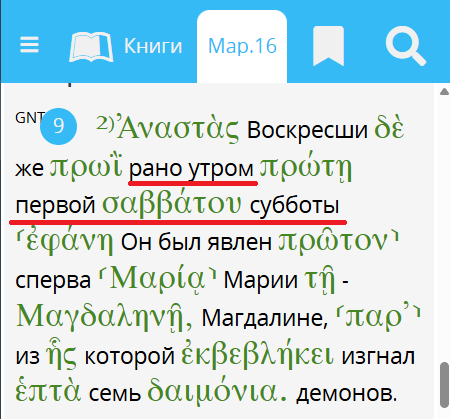Click the verse 9 number badge

coord(59,126)
